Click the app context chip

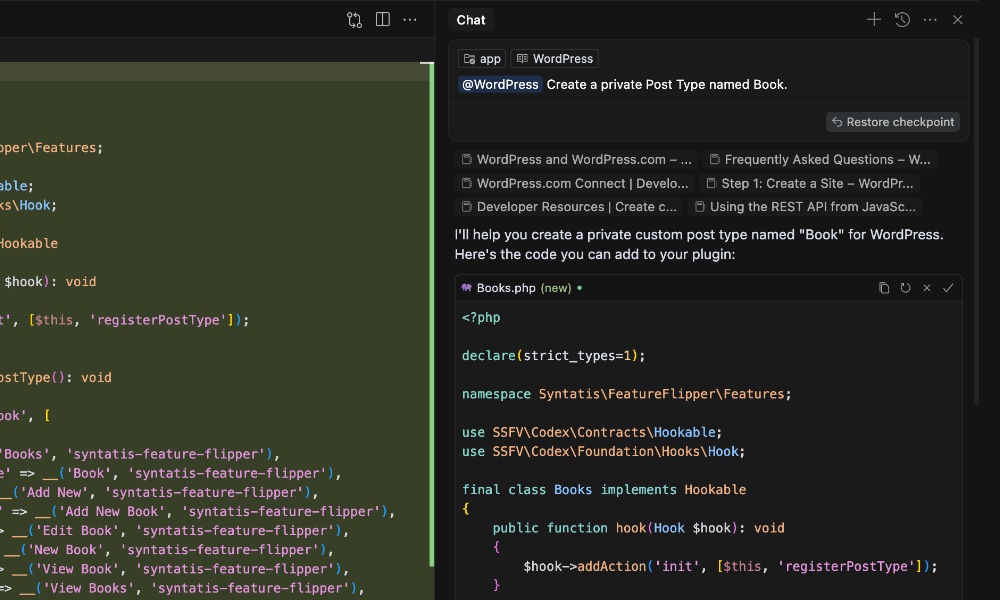tap(482, 59)
